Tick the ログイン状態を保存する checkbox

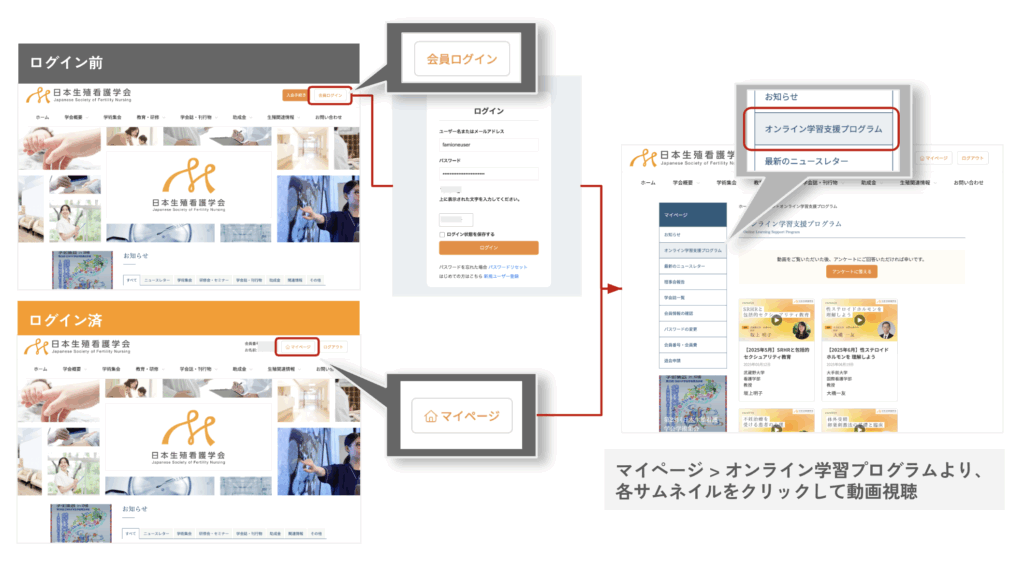[442, 234]
